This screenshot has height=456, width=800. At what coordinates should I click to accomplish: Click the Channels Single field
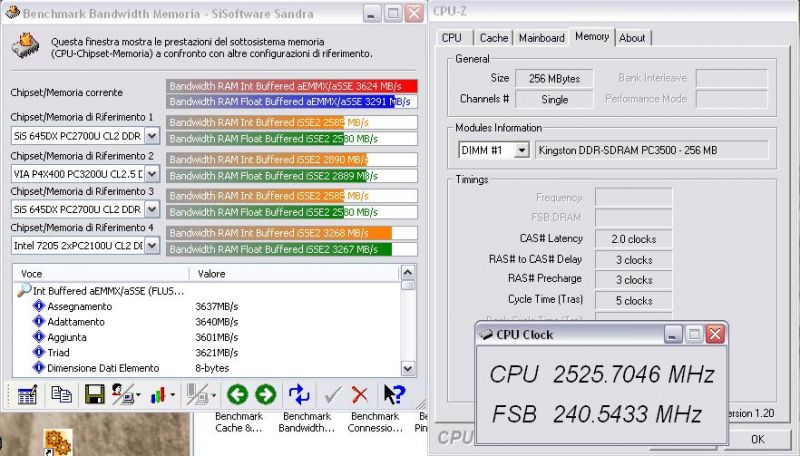554,99
